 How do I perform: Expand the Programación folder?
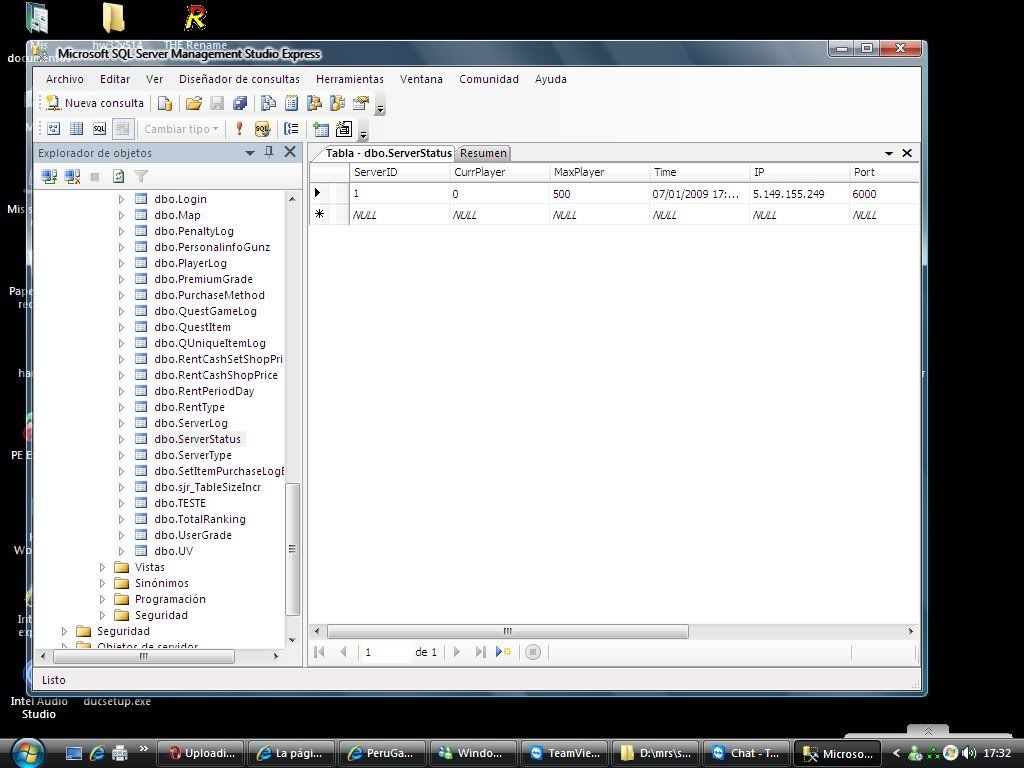coord(102,599)
